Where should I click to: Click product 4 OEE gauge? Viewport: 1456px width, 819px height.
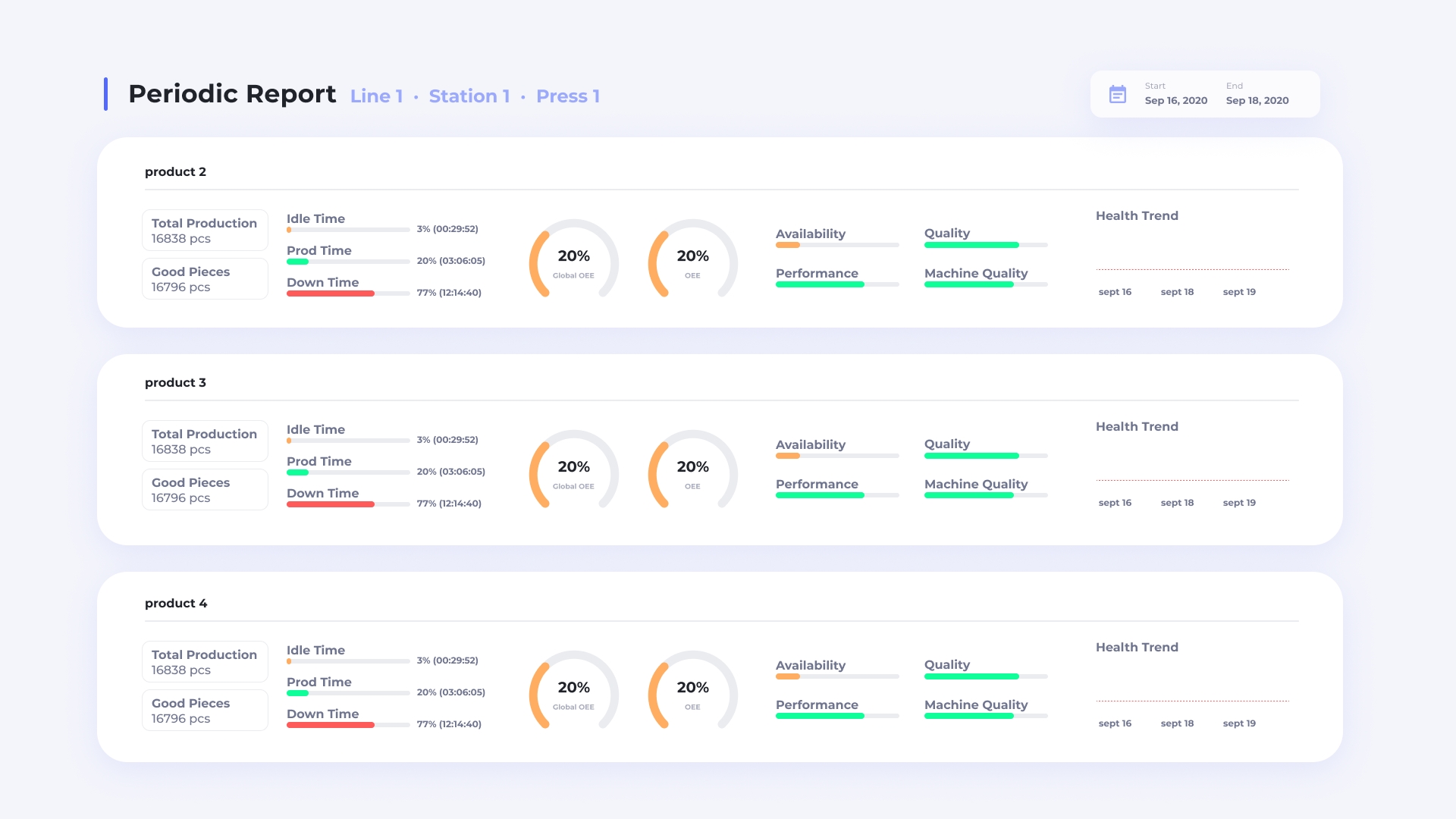click(692, 692)
